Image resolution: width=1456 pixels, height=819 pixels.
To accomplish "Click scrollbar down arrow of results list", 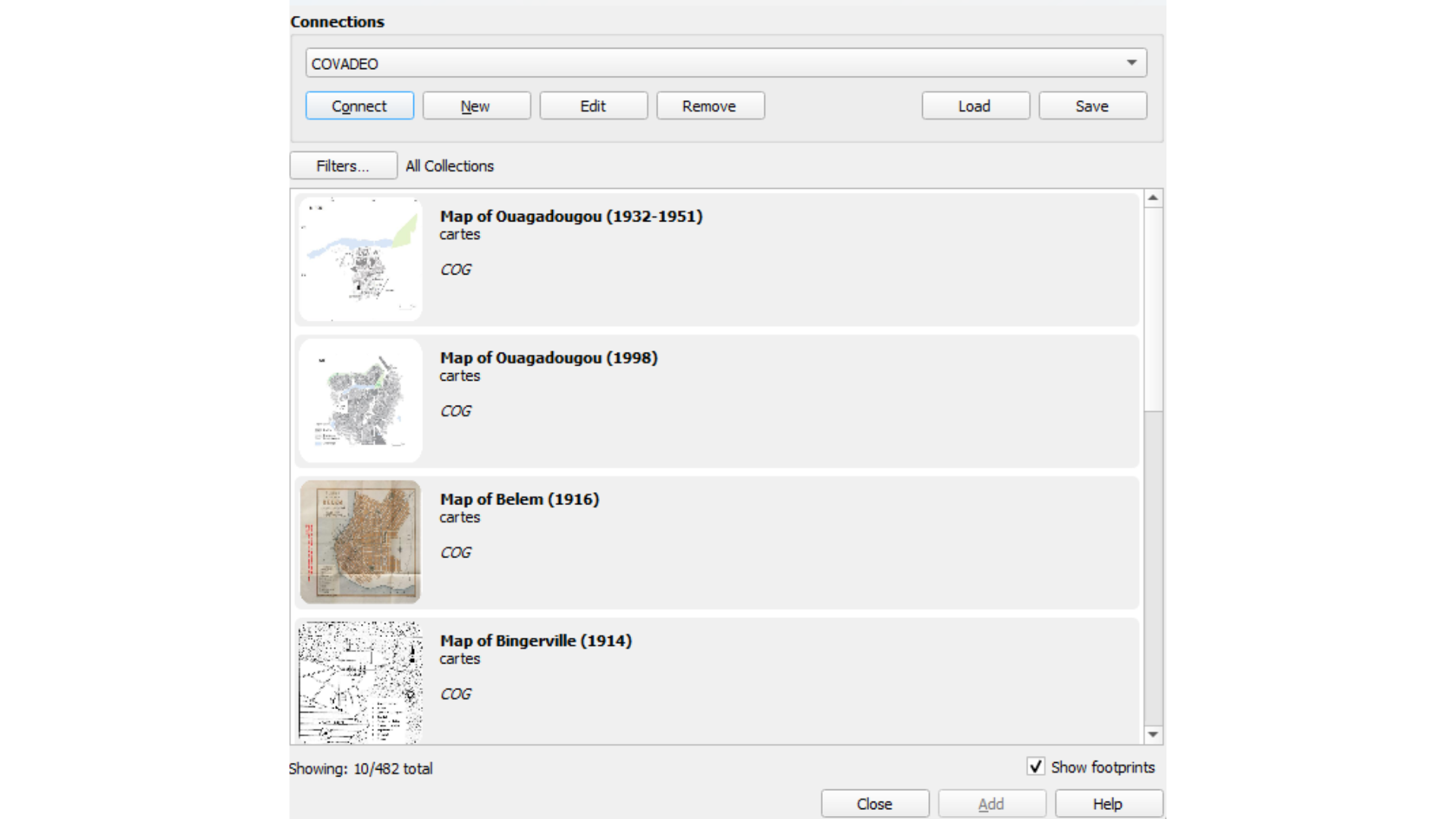I will 1153,734.
